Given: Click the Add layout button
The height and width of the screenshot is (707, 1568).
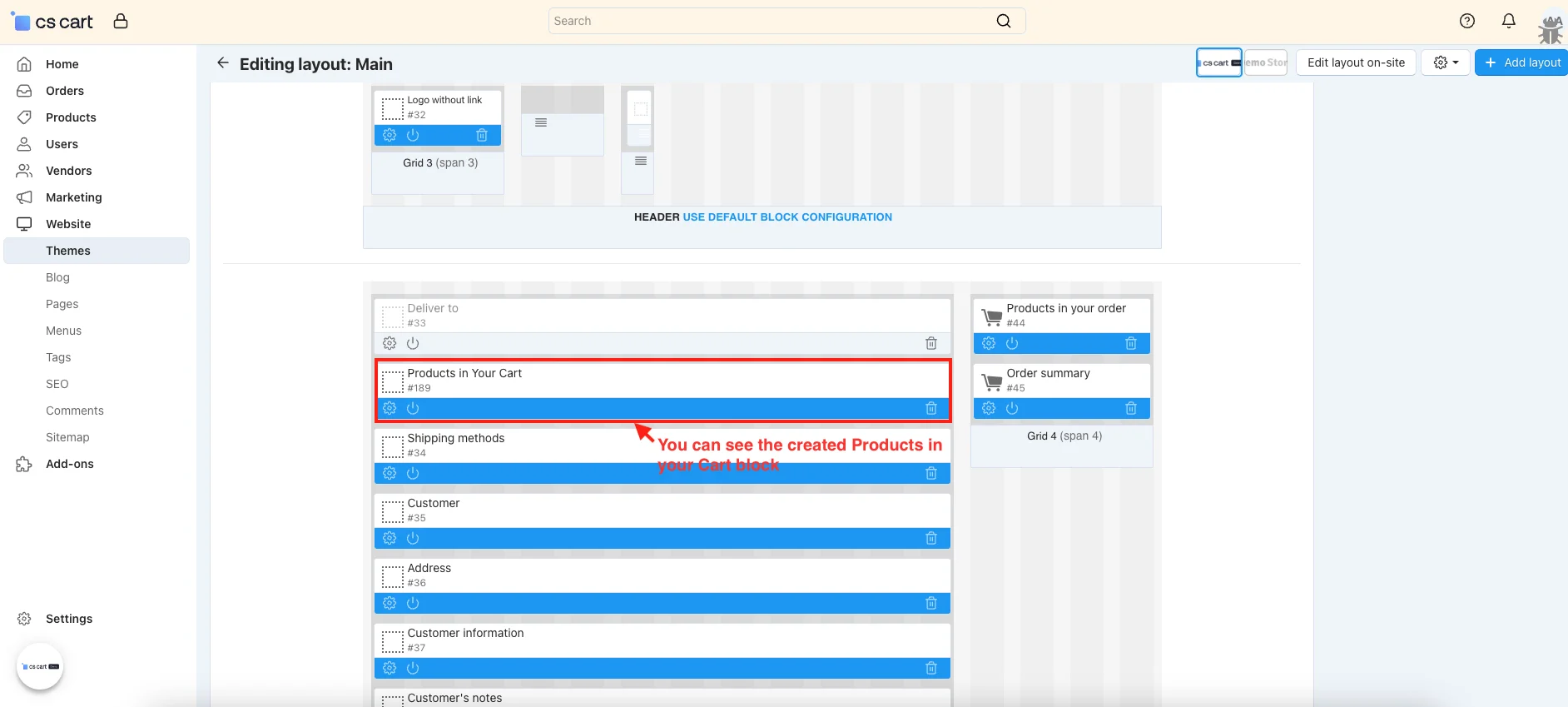Looking at the screenshot, I should click(x=1522, y=62).
